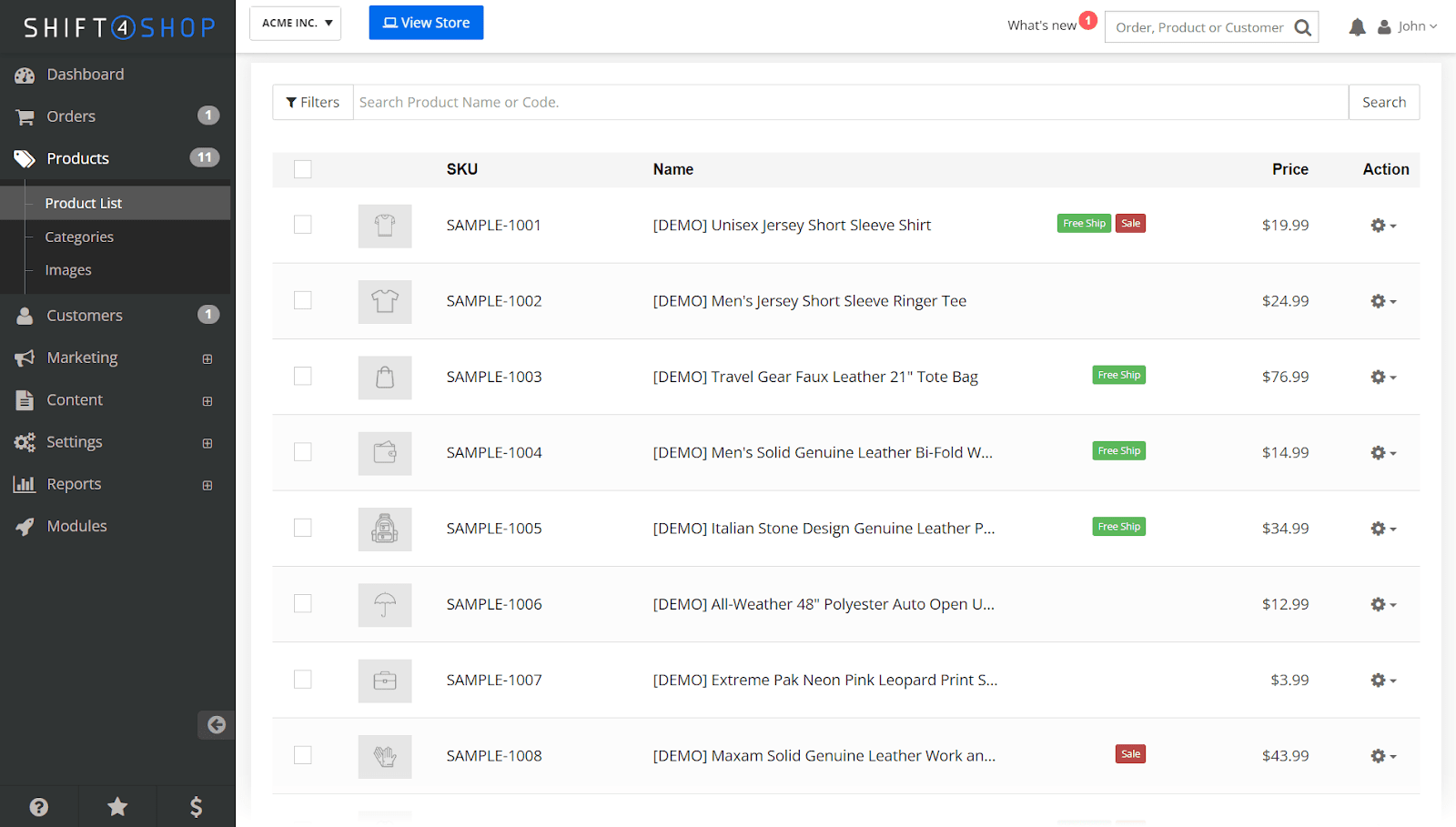Tick the checkbox next to SAMPLE-1005
This screenshot has width=1456, height=827.
tap(302, 527)
